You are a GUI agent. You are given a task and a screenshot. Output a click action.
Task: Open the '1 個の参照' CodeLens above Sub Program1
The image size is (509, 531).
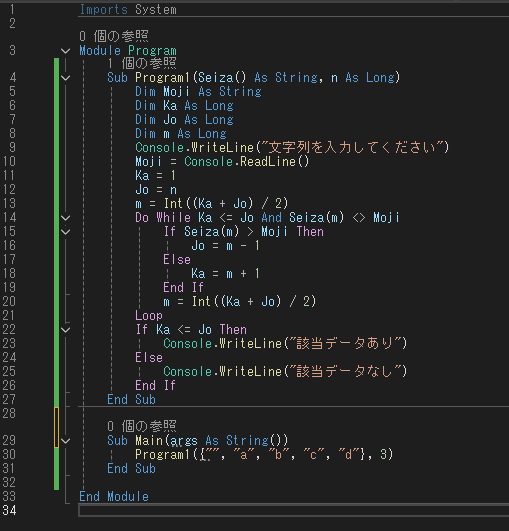[142, 63]
